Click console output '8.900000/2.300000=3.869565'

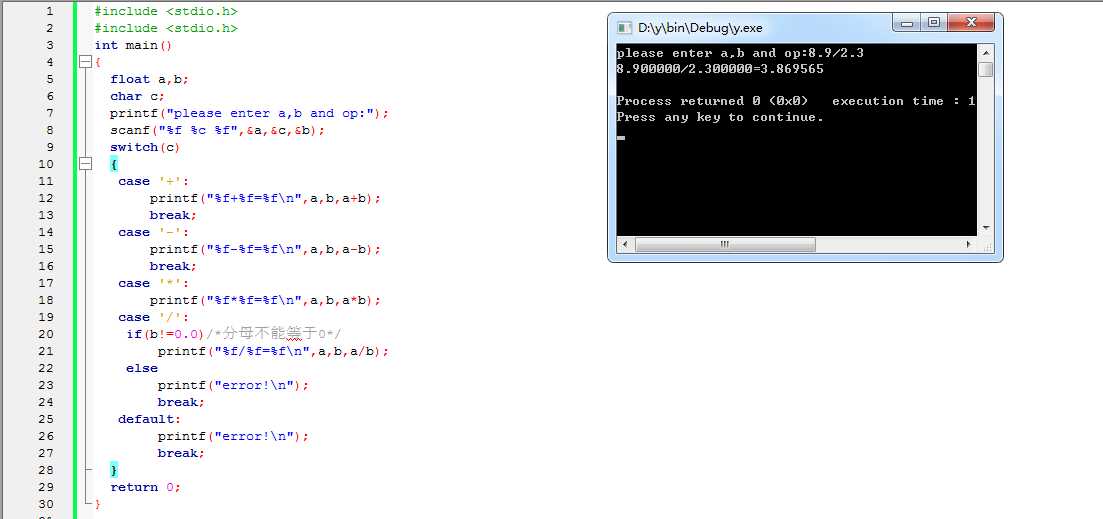(720, 69)
